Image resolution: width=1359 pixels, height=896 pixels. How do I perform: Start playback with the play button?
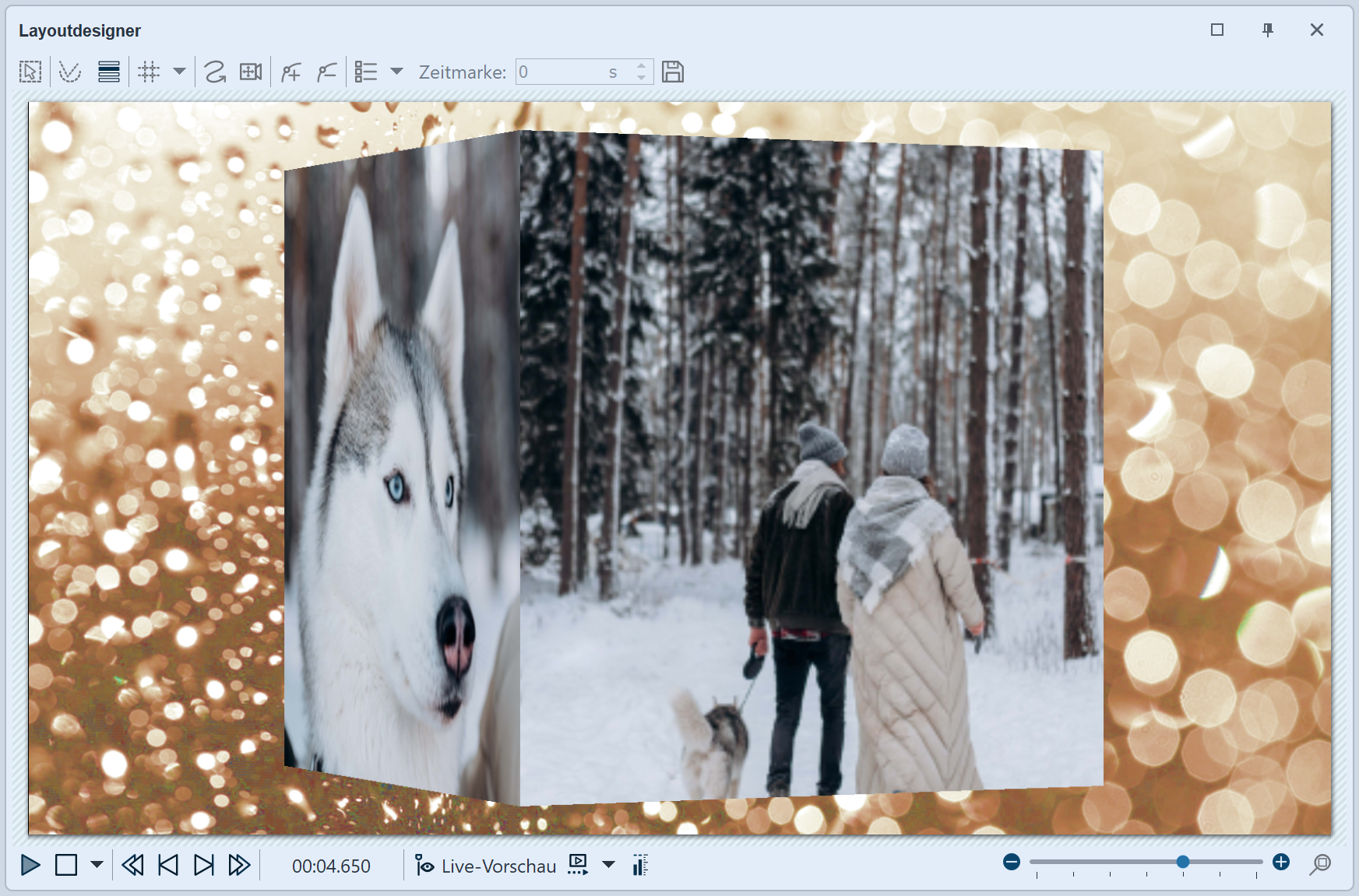tap(30, 865)
